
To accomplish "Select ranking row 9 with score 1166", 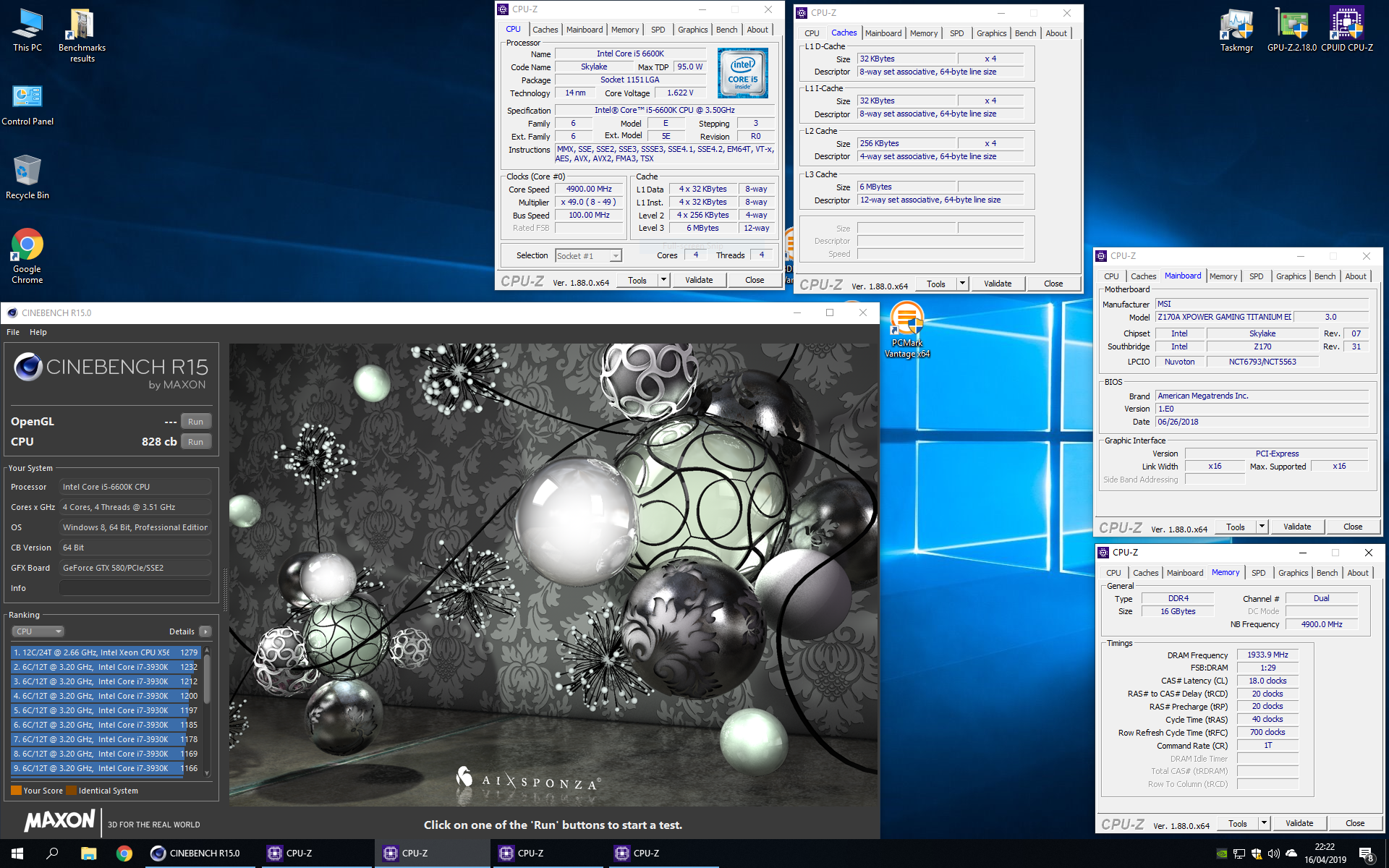I will tap(106, 768).
